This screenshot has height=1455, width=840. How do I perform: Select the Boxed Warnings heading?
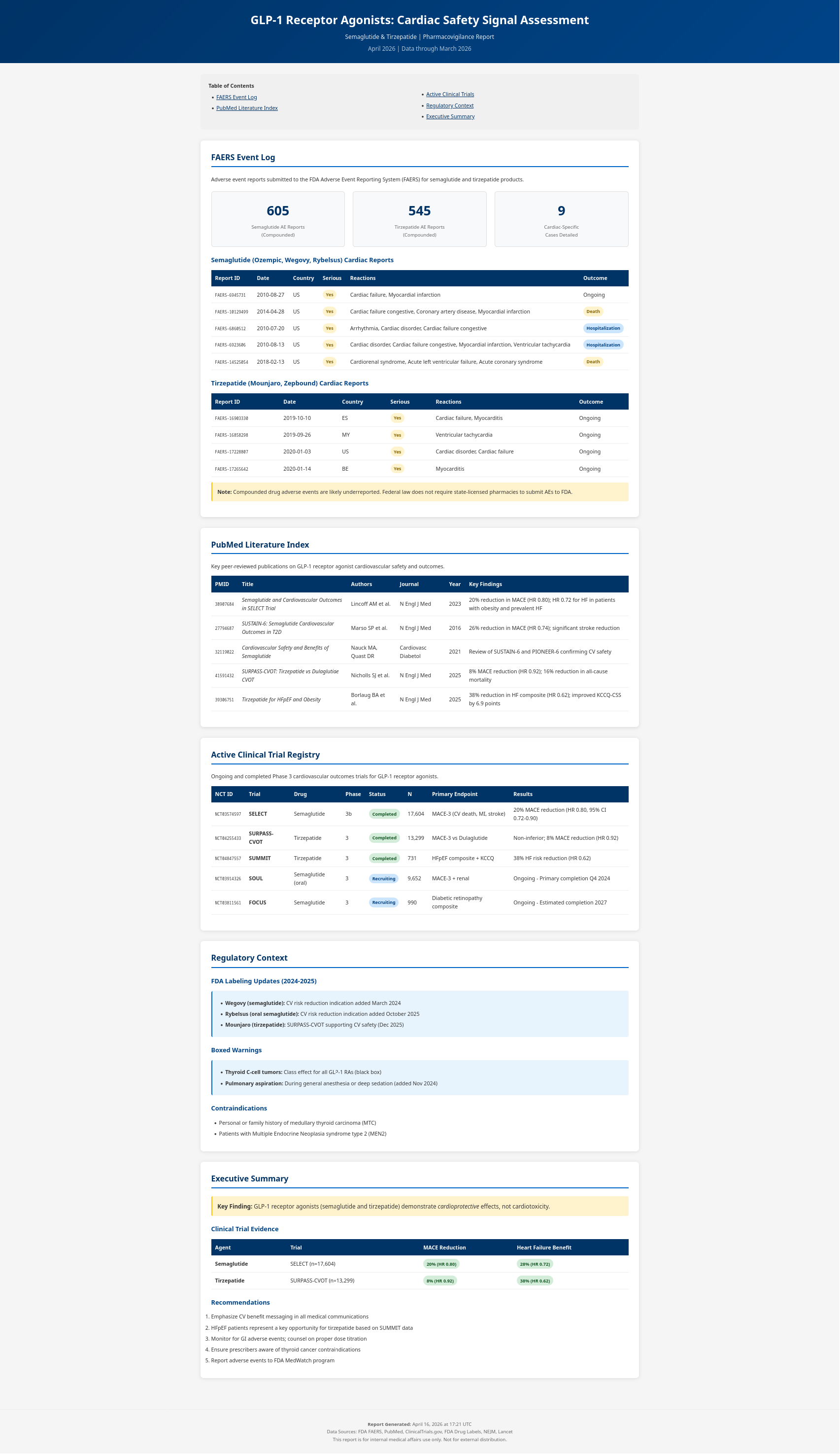(x=236, y=1050)
